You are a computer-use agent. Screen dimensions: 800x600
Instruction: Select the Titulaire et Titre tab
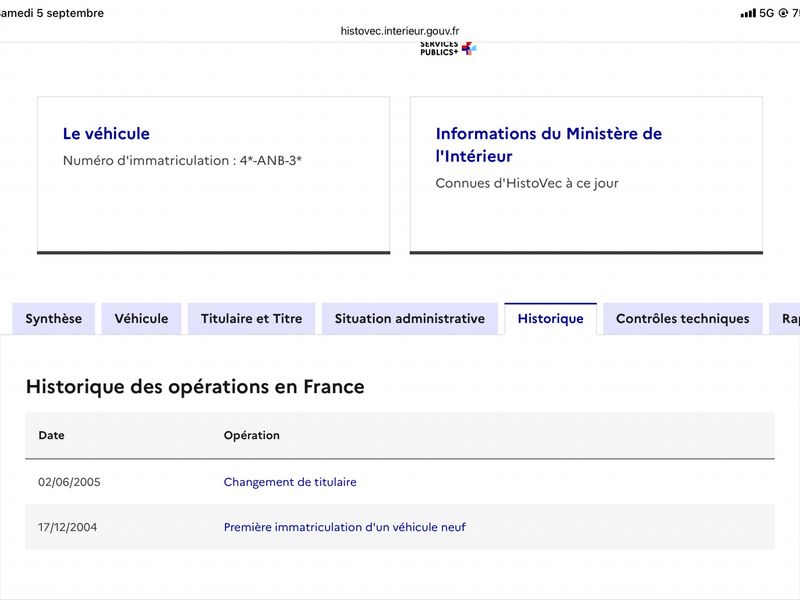[252, 319]
